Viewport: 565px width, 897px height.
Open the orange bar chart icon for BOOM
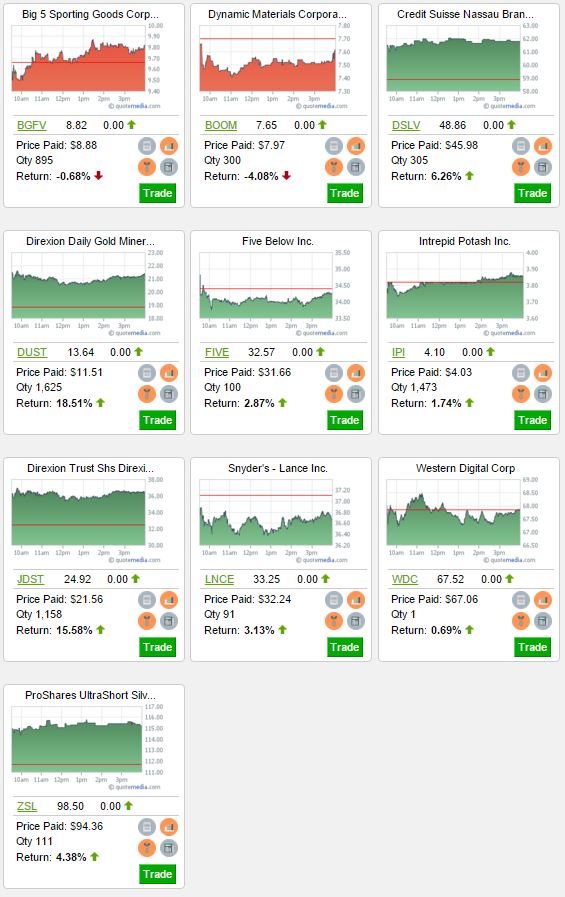(356, 146)
